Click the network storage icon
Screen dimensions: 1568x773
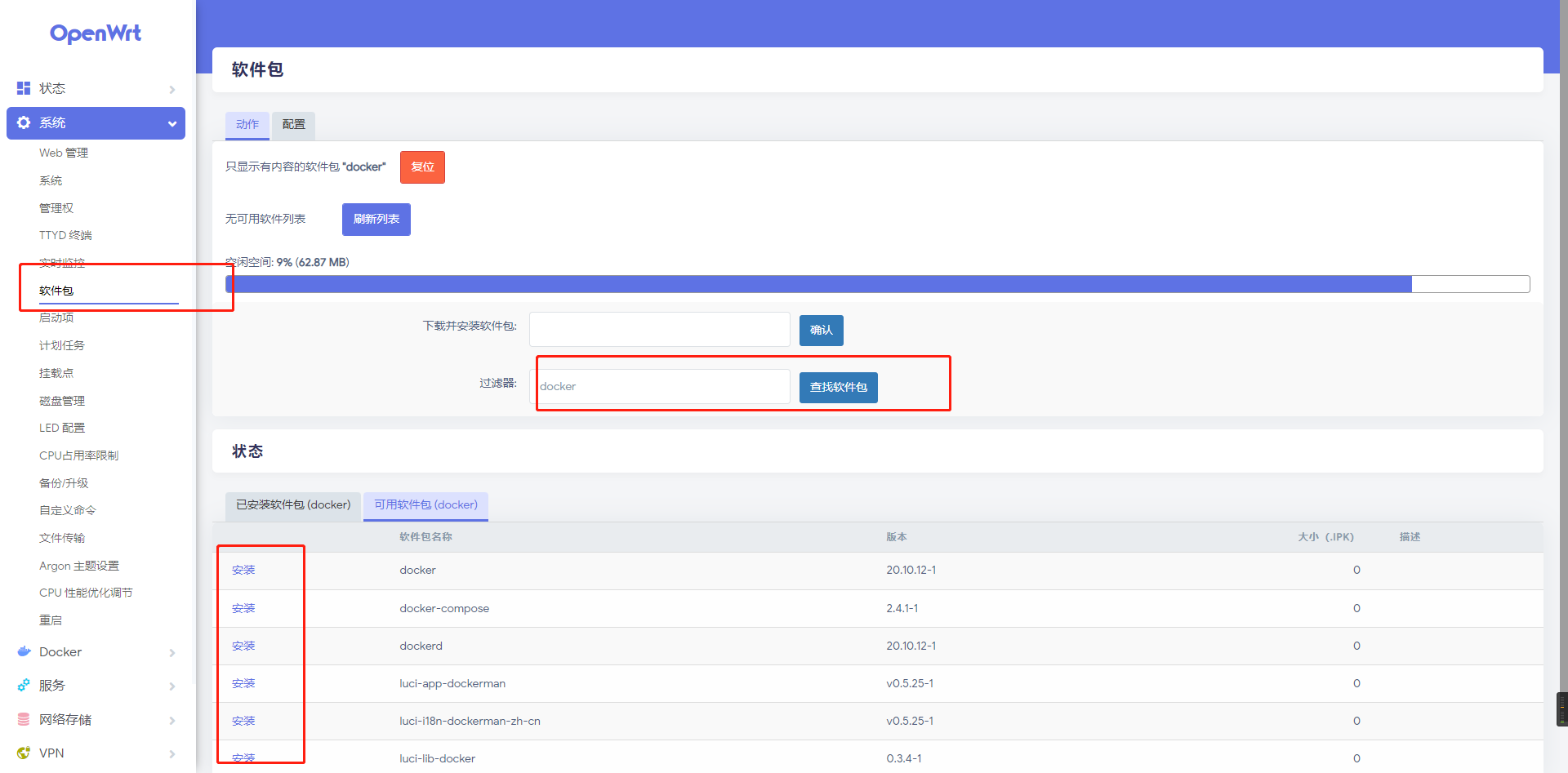pos(24,719)
